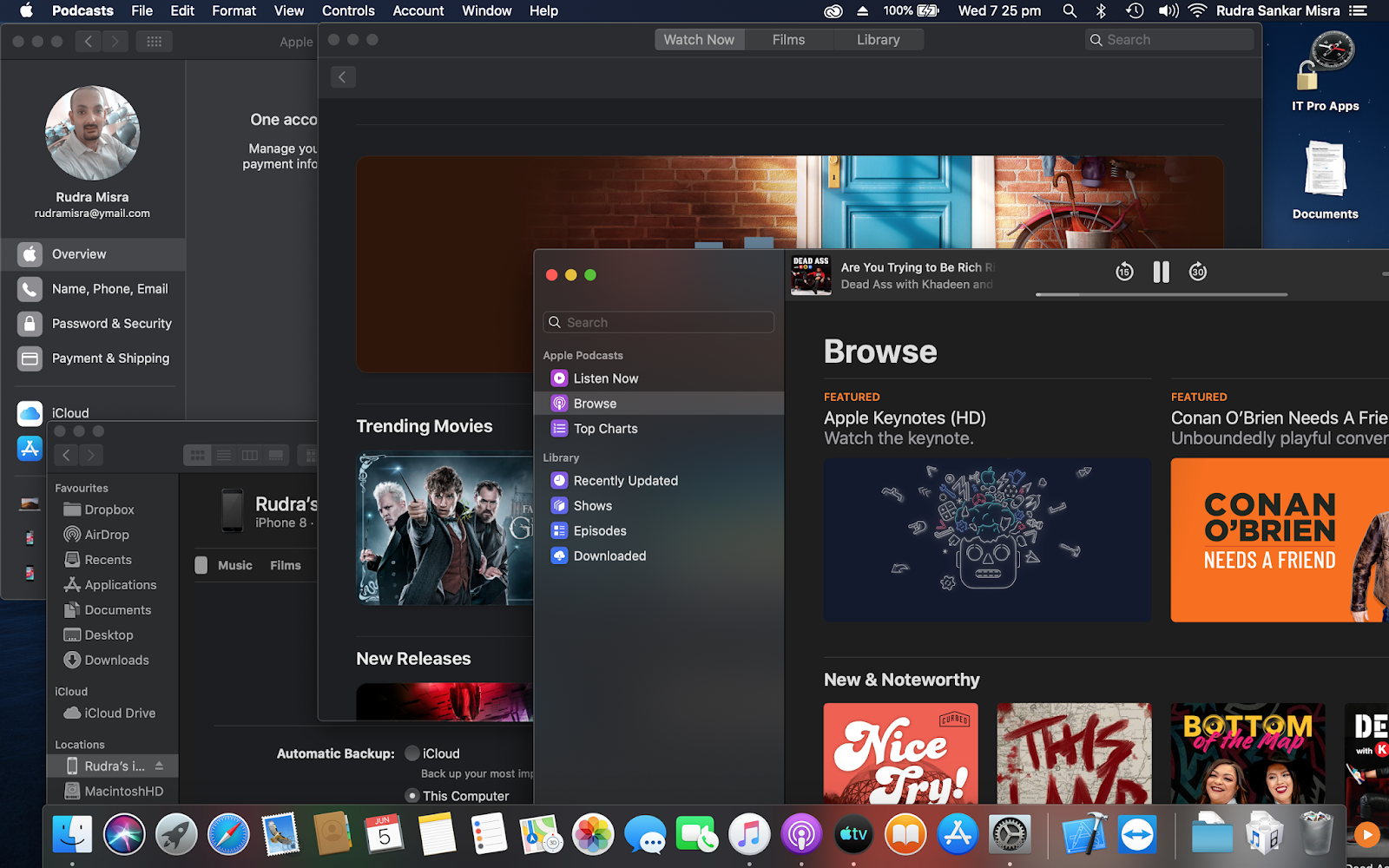Open the Documents desktop icon
The image size is (1389, 868).
coord(1325,180)
